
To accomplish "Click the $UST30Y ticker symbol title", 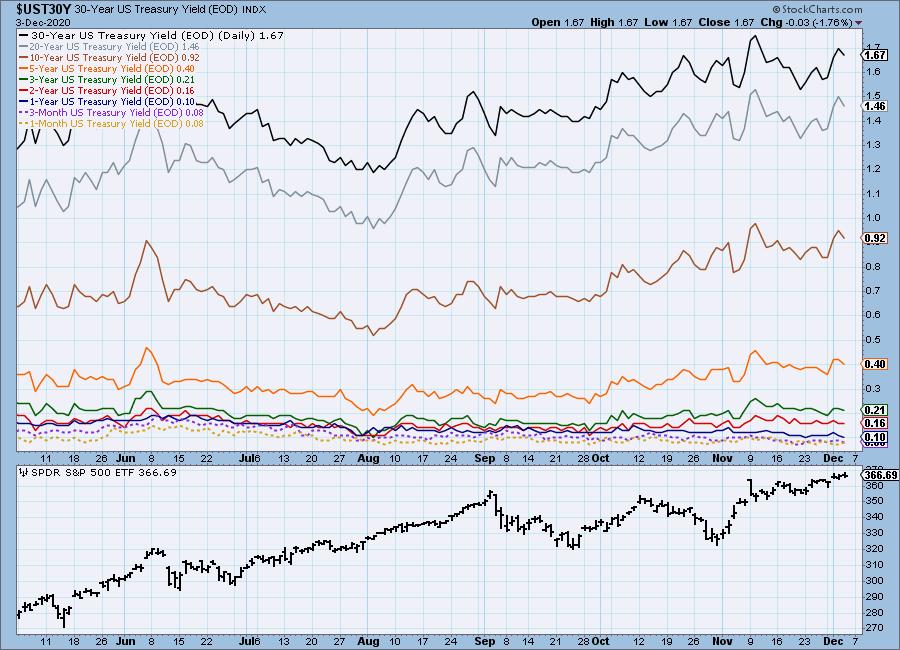I will (x=44, y=9).
